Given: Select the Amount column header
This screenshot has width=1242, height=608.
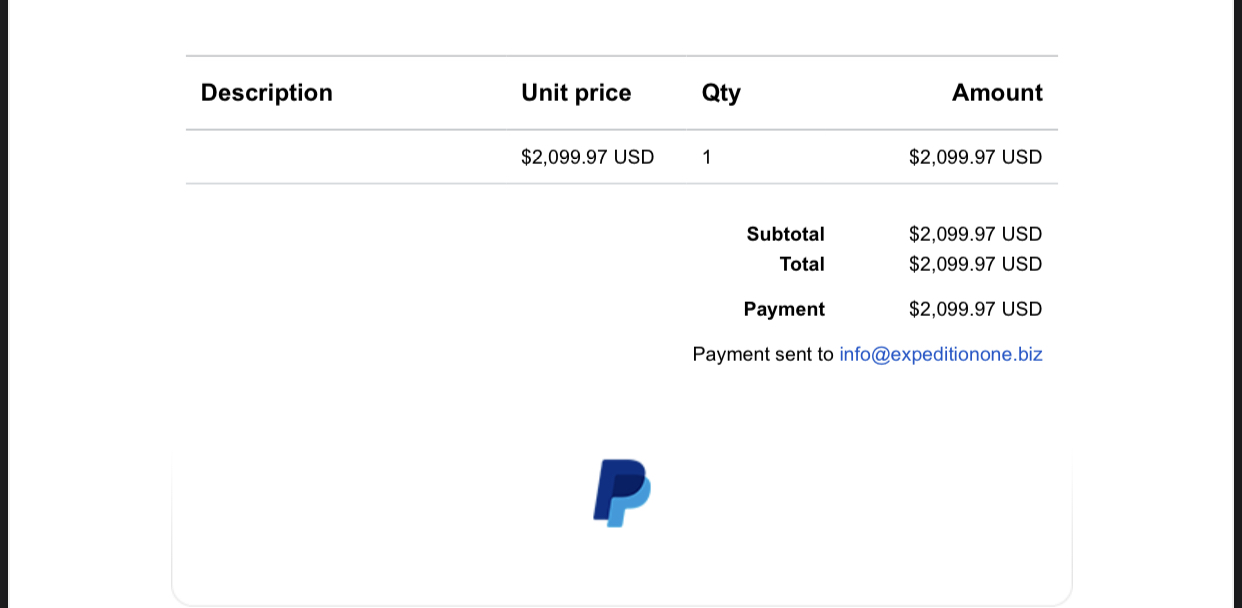Looking at the screenshot, I should point(997,93).
